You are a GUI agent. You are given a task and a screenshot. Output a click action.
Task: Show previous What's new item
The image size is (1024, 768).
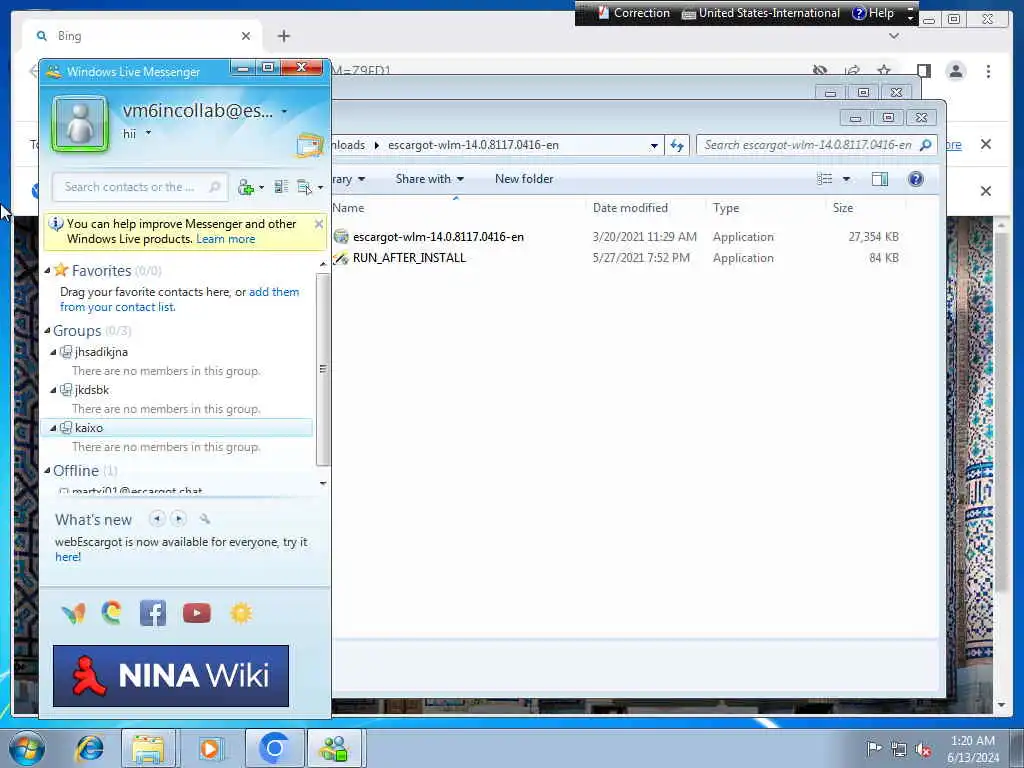pos(157,519)
